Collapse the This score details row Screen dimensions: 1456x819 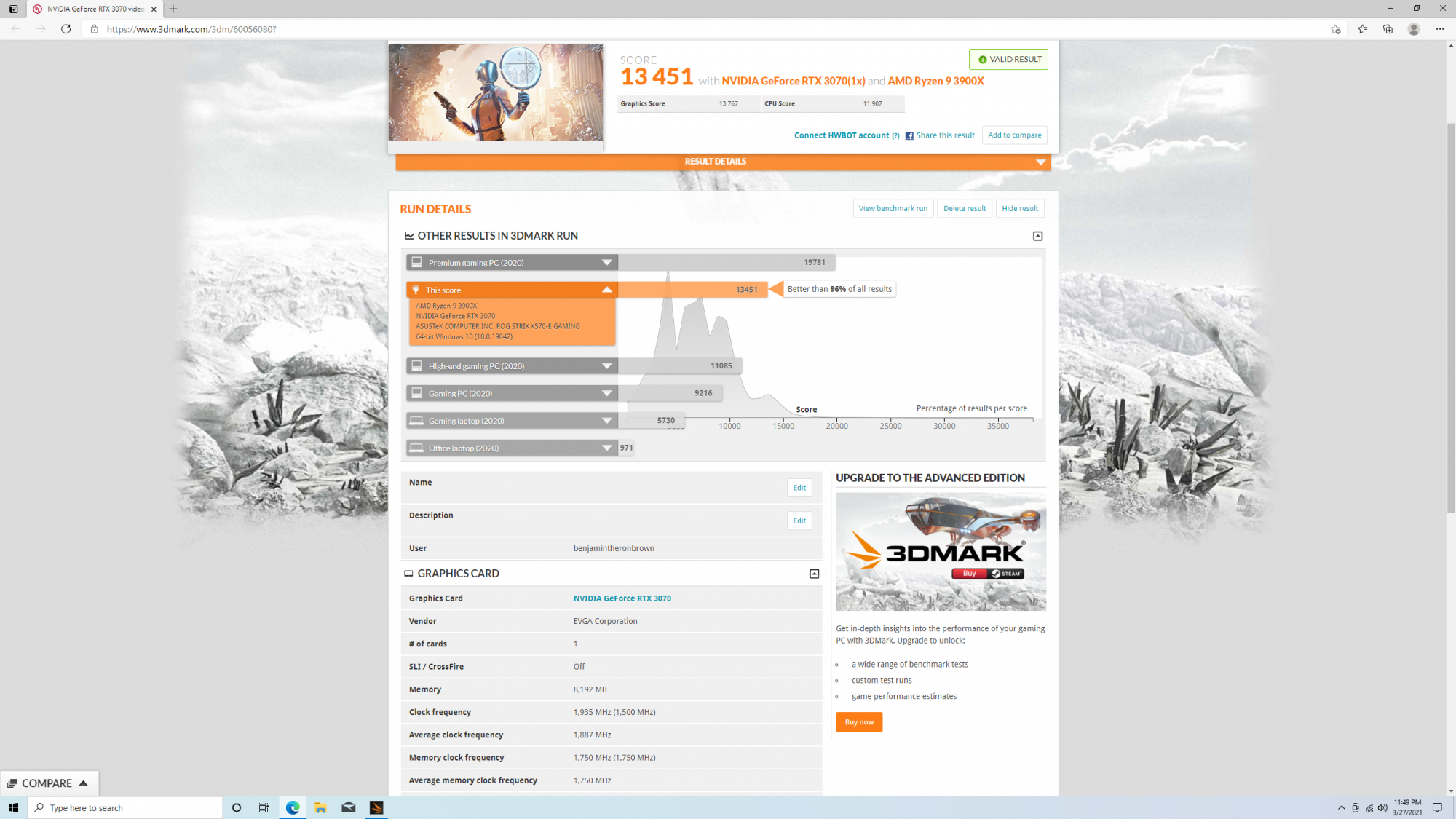tap(606, 290)
